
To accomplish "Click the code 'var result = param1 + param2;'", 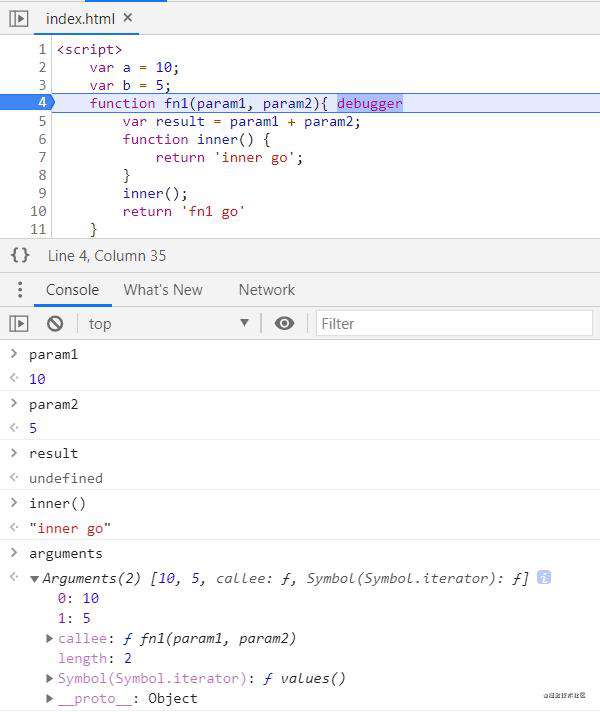I will [x=241, y=122].
